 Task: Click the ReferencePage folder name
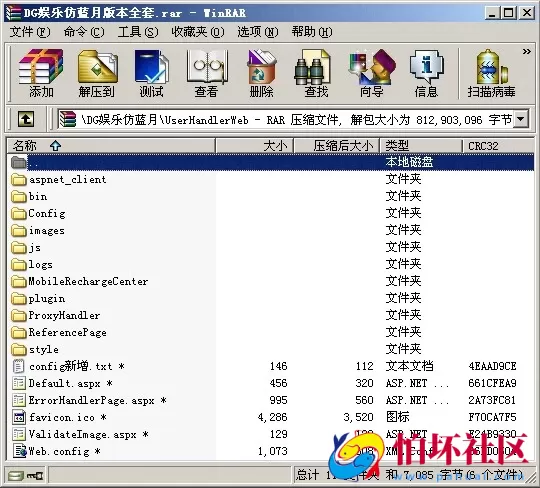68,332
